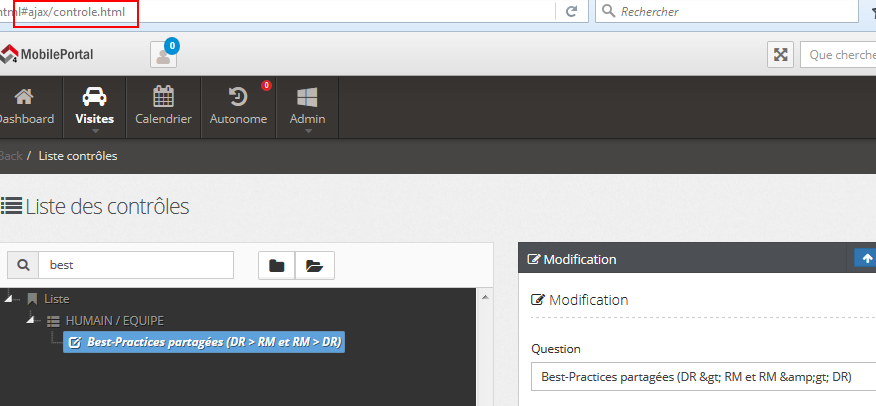Collapse the Liste root tree node
This screenshot has height=406, width=876.
pos(11,298)
